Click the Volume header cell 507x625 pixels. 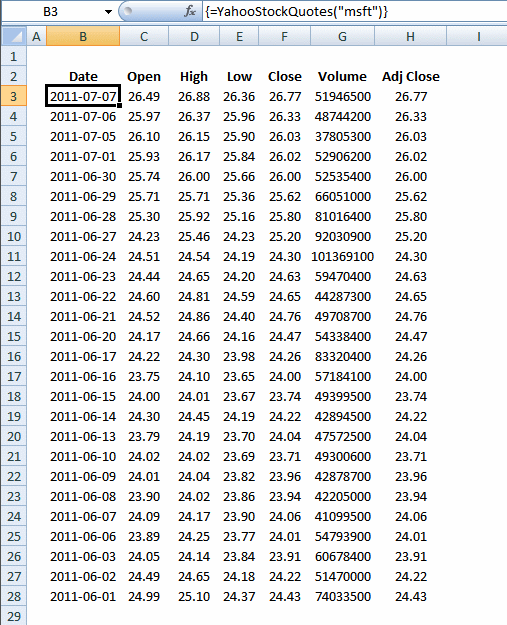pyautogui.click(x=342, y=77)
